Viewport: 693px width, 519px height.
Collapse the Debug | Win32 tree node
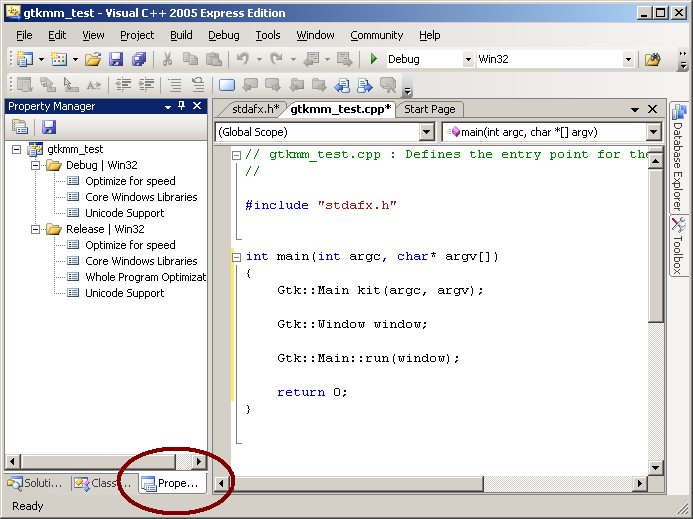tap(35, 165)
